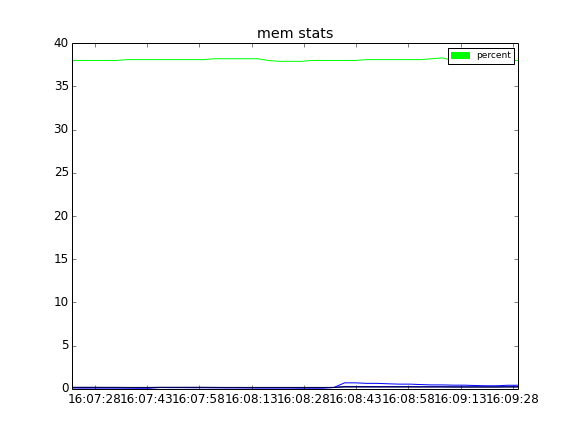This screenshot has width=576, height=432.
Task: Select the 40 y-axis tick label
Action: click(x=61, y=43)
